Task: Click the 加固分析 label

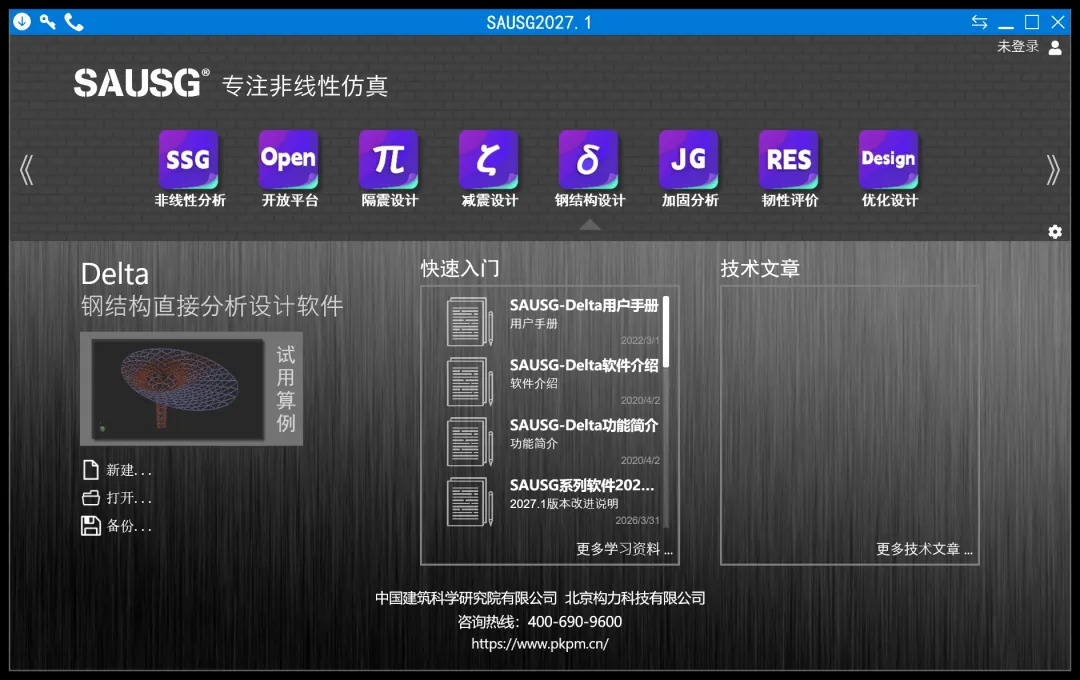Action: (x=690, y=200)
